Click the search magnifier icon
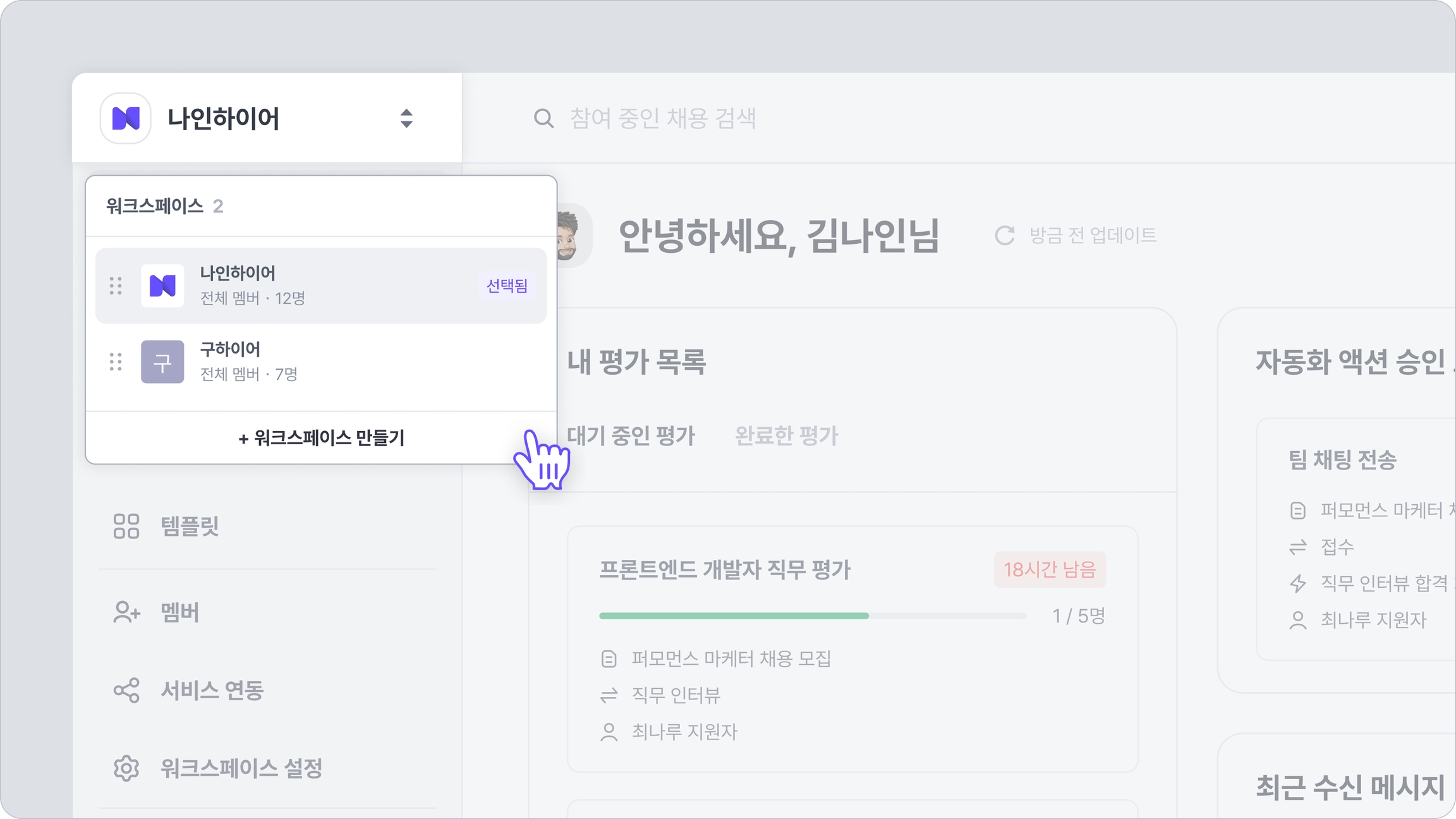 (543, 118)
